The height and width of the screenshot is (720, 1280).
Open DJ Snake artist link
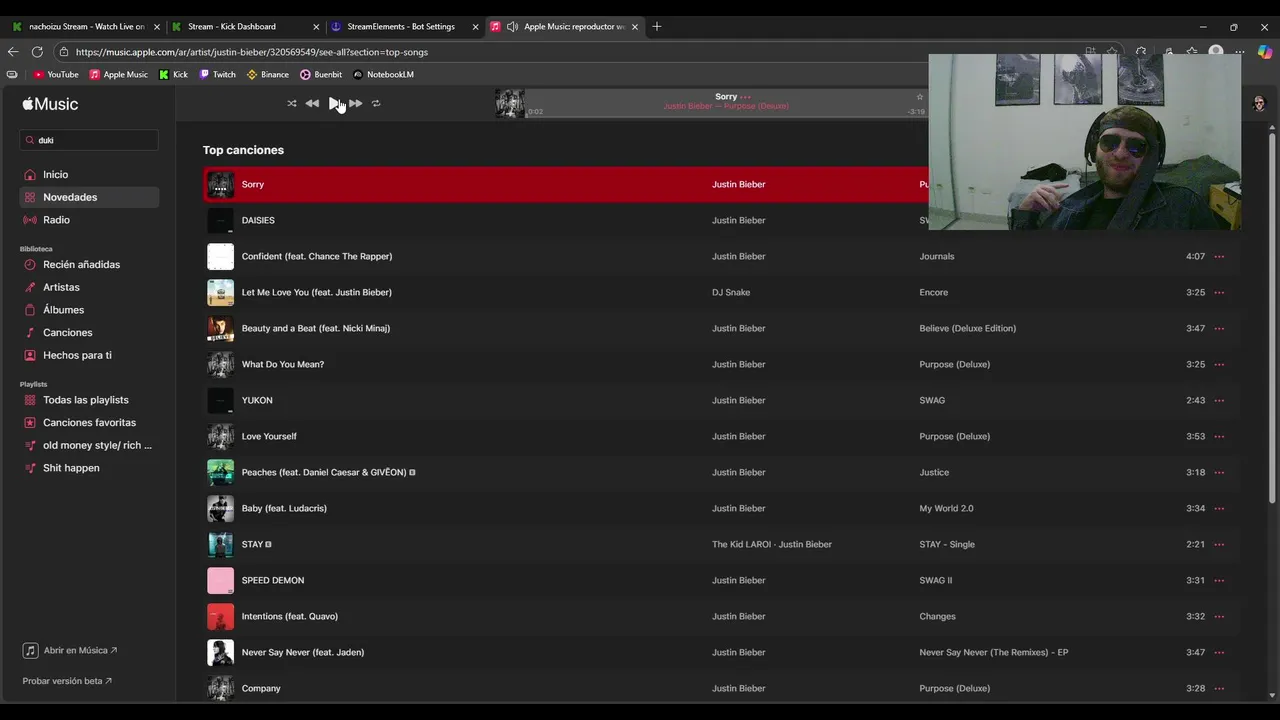click(731, 292)
